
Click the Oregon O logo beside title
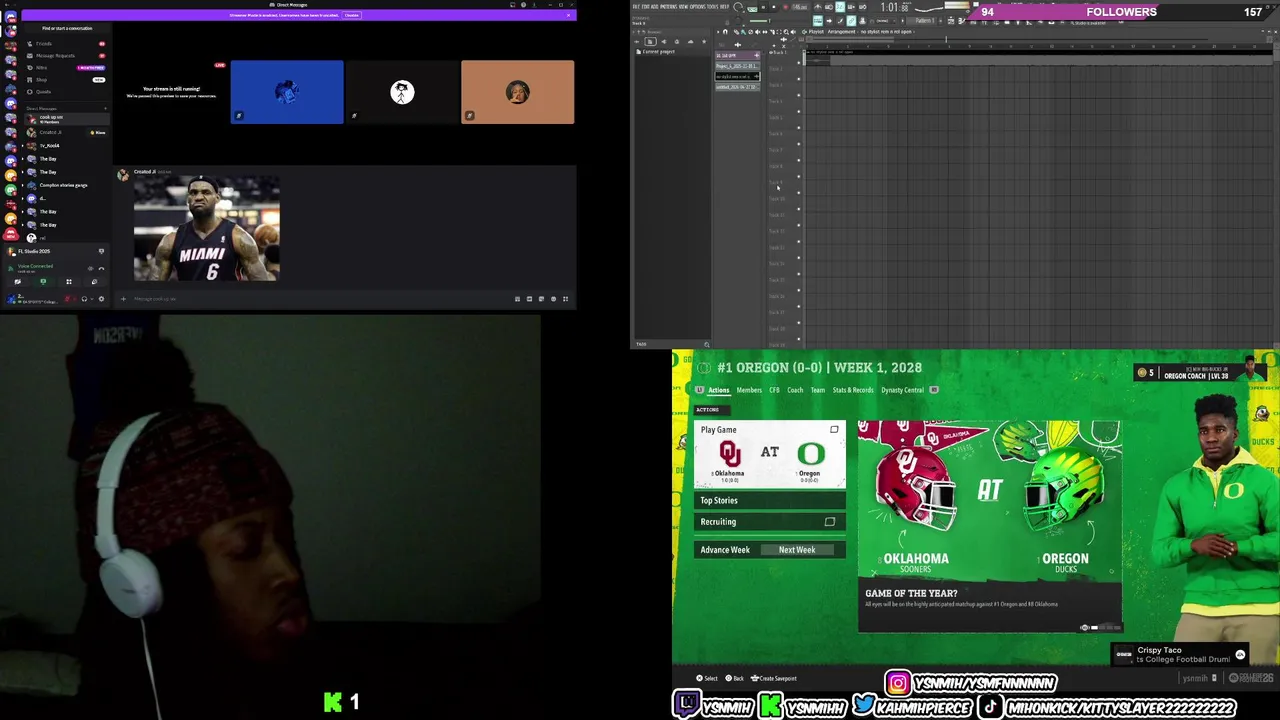tap(704, 368)
